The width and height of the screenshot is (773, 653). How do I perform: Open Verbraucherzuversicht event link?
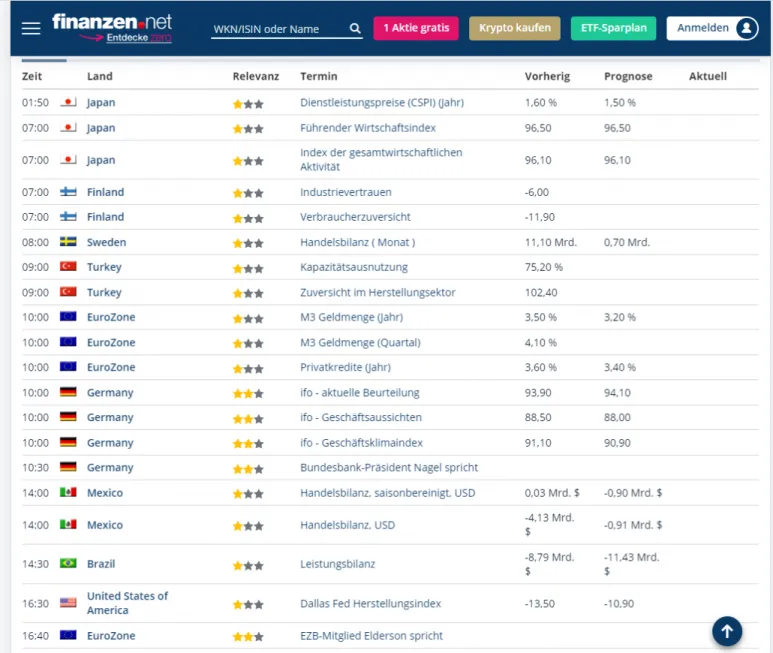[x=355, y=217]
